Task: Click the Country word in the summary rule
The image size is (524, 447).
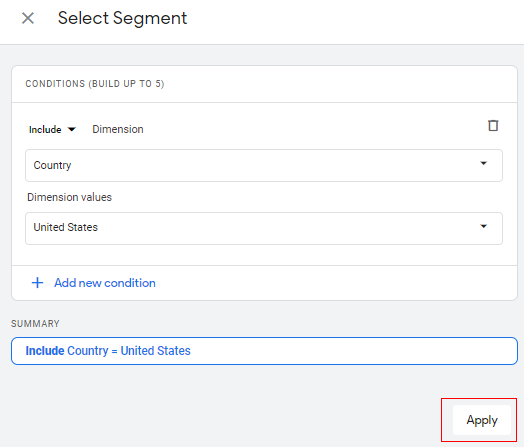Action: pyautogui.click(x=88, y=351)
